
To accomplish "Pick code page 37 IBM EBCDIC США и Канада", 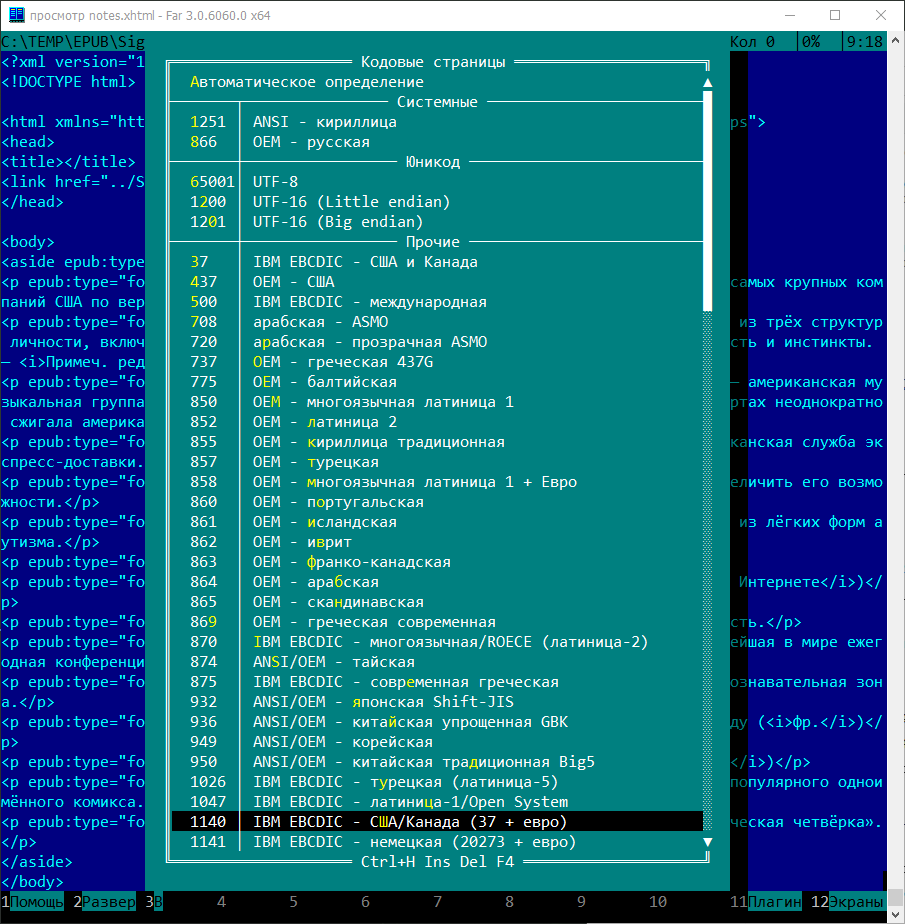I will click(437, 262).
